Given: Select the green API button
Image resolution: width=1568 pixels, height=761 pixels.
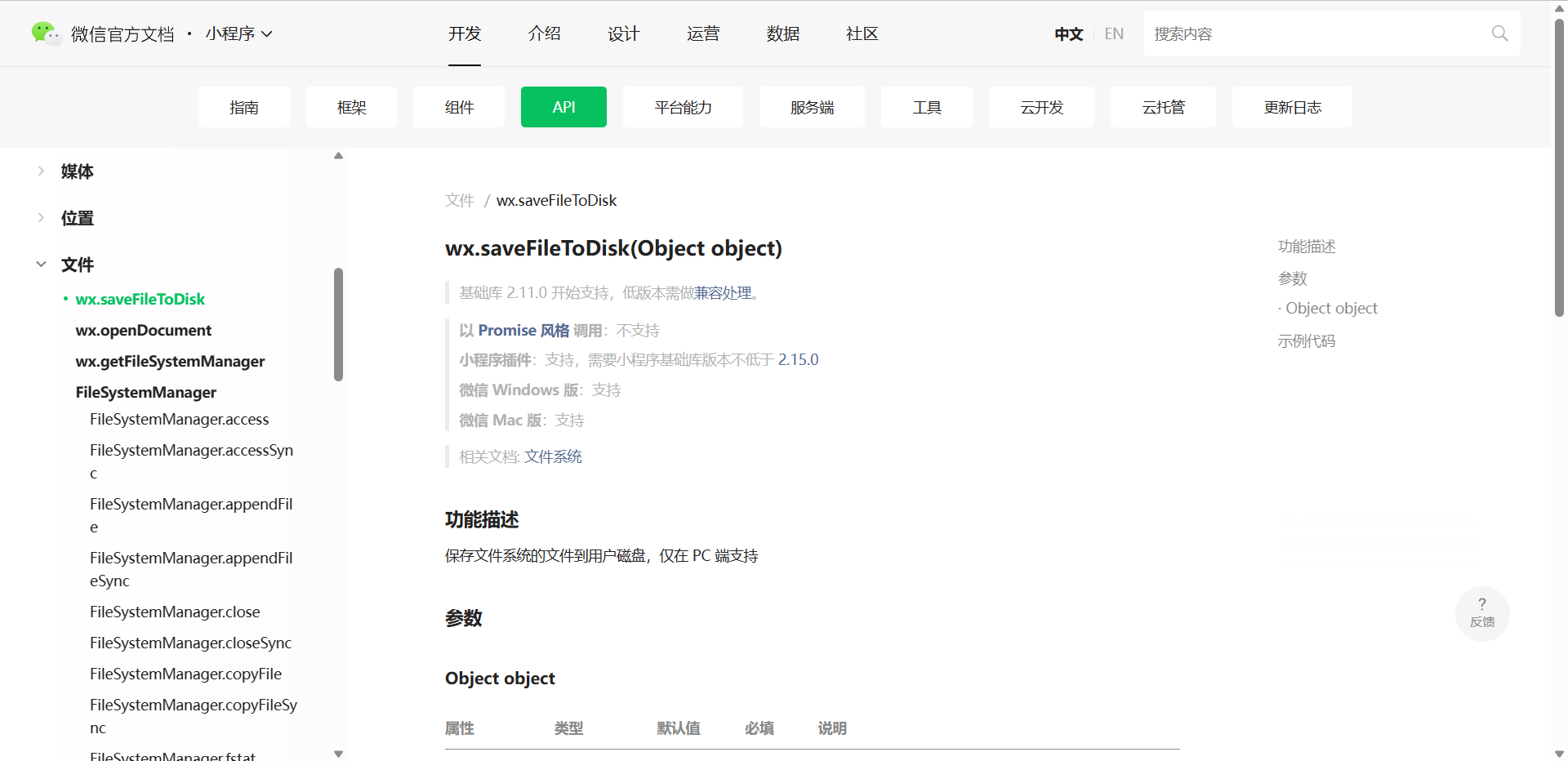Looking at the screenshot, I should 563,107.
